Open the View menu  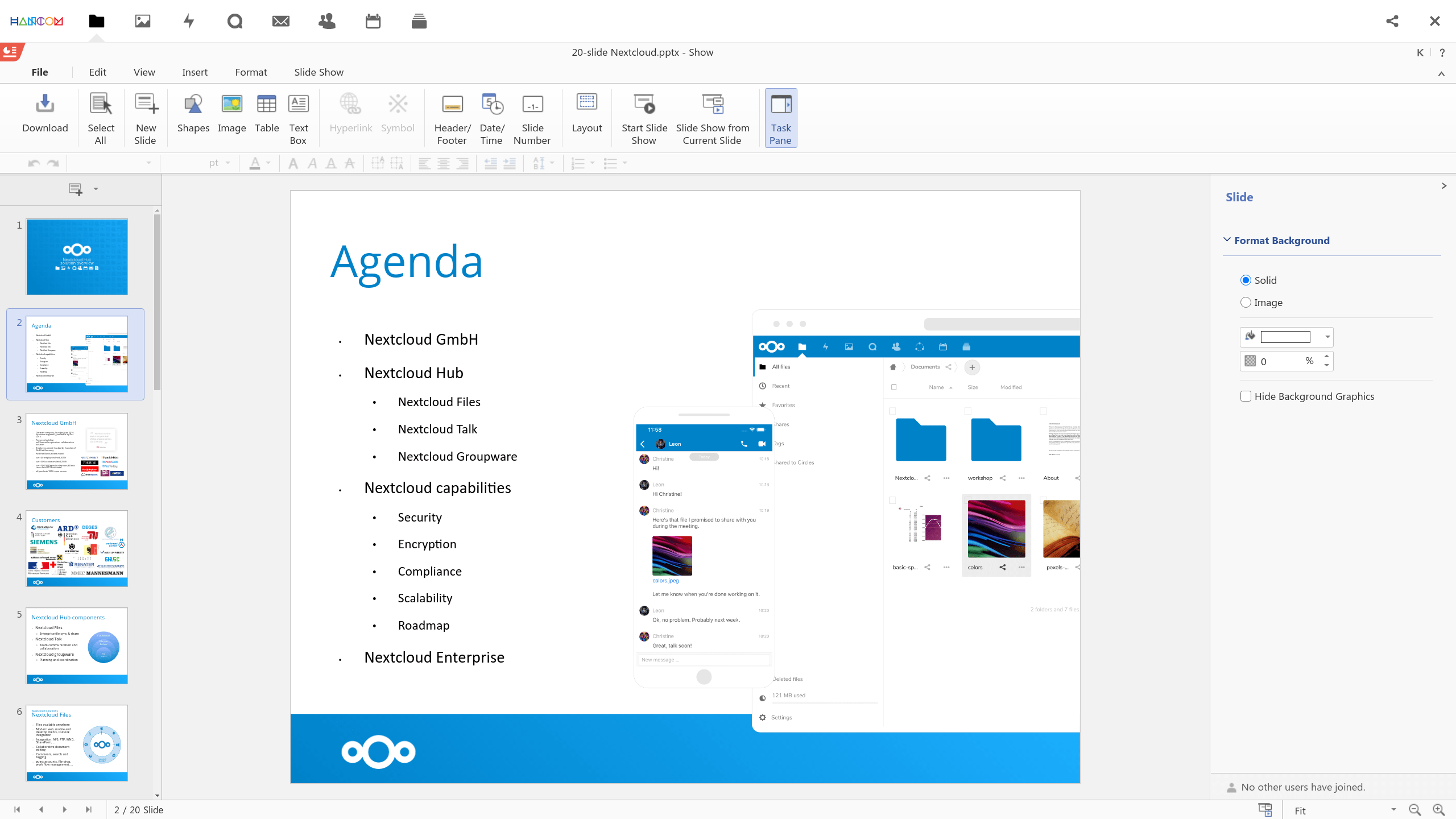pyautogui.click(x=144, y=72)
